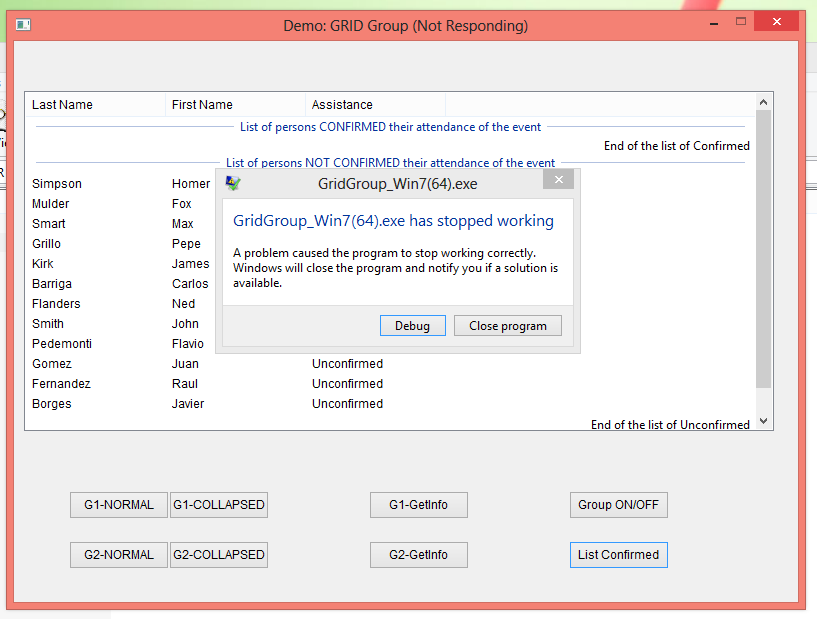The image size is (817, 619).
Task: Click the grid's scroll up arrow
Action: (763, 102)
